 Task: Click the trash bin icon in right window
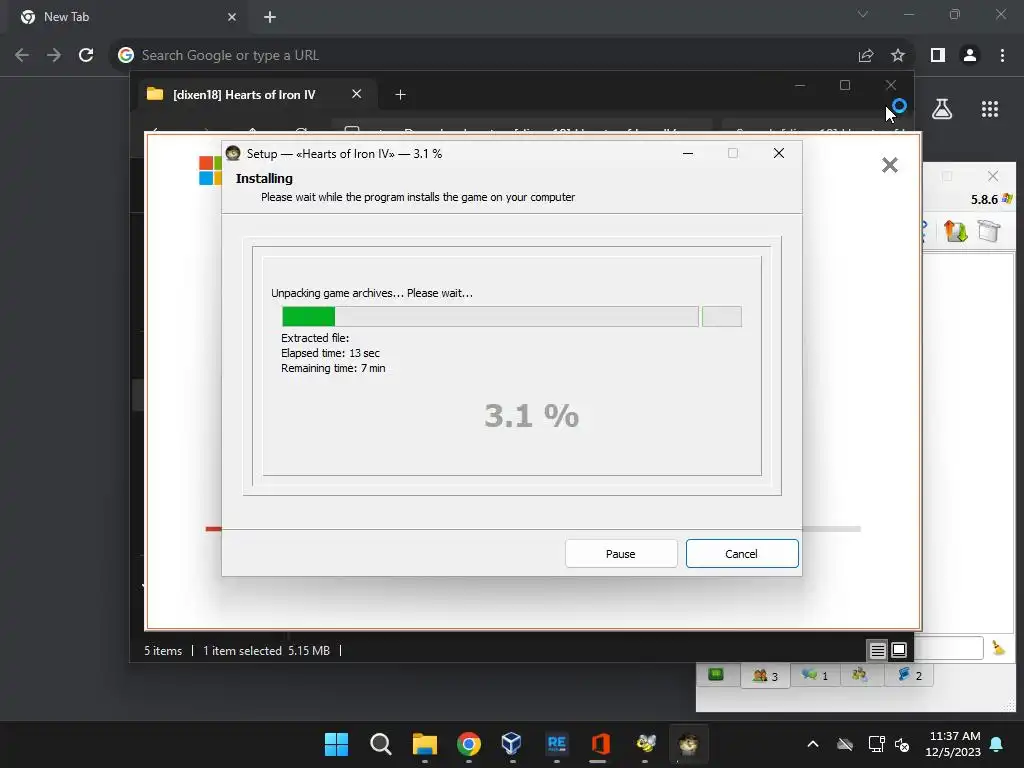pyautogui.click(x=989, y=231)
